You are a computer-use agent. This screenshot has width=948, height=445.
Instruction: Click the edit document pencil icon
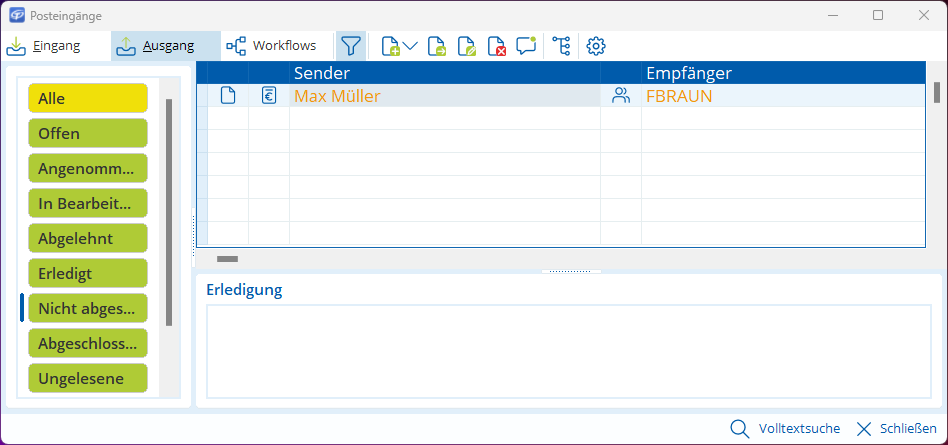(x=467, y=46)
